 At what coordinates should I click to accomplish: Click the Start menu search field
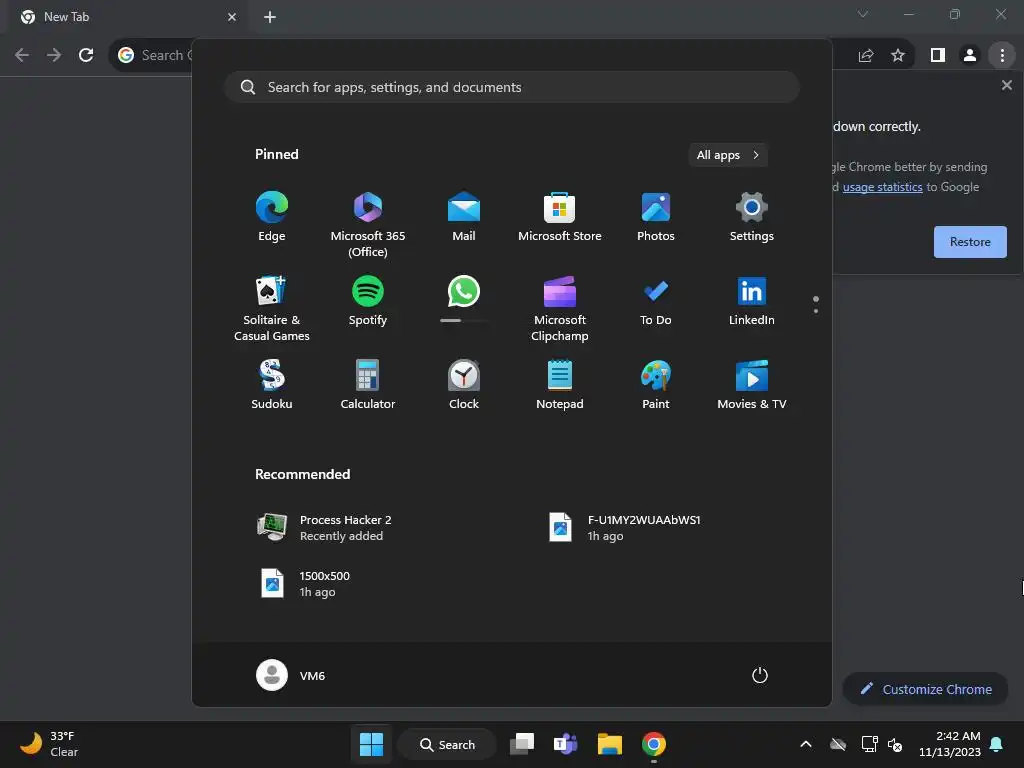[512, 87]
